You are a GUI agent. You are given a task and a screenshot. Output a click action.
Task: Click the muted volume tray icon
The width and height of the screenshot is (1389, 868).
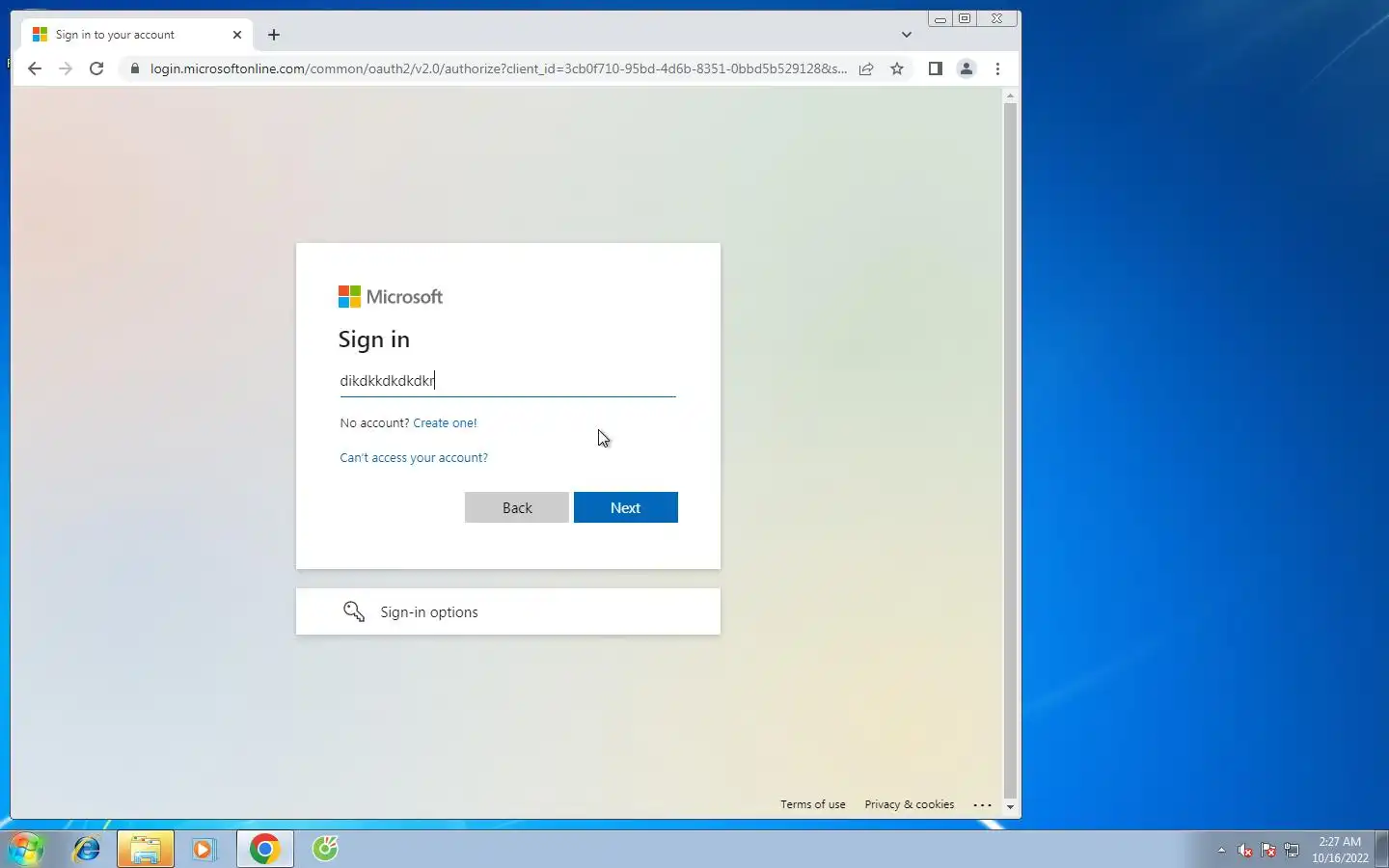1245,851
